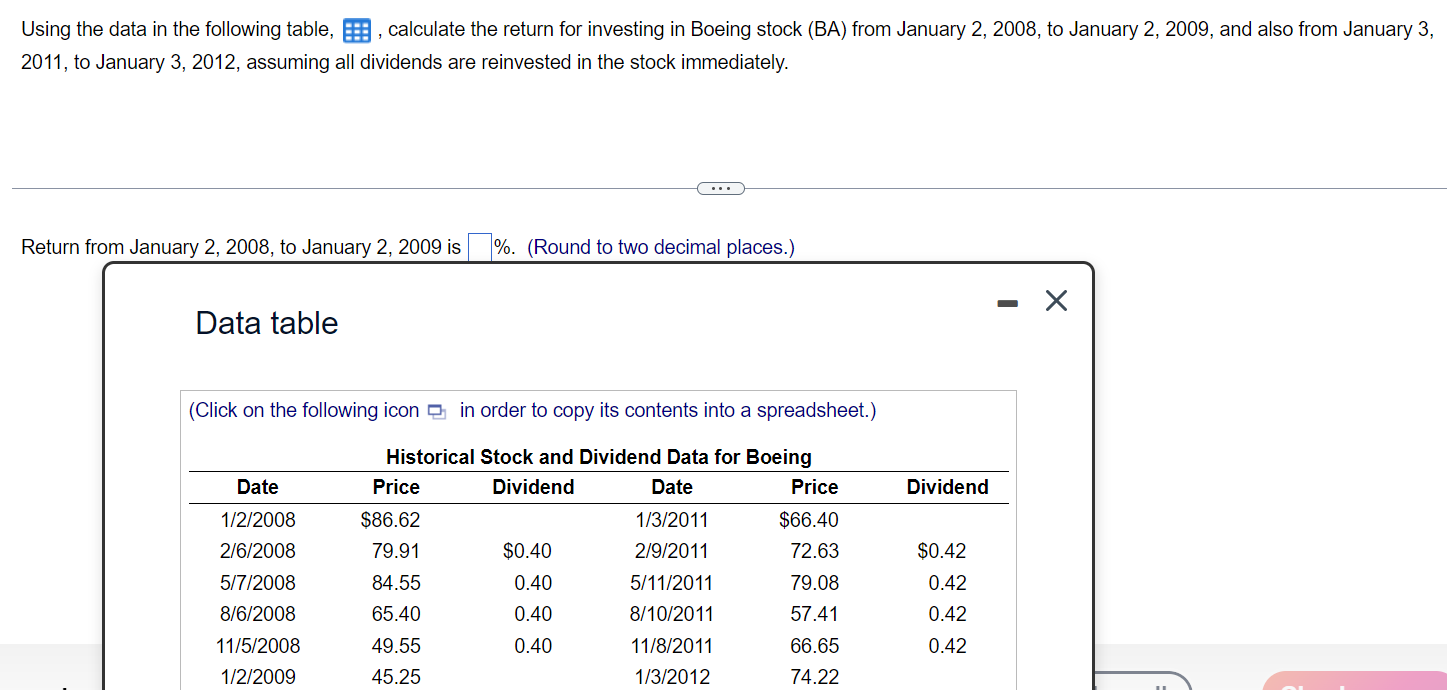Minimize the Data table dialog
The image size is (1447, 690).
[1006, 301]
